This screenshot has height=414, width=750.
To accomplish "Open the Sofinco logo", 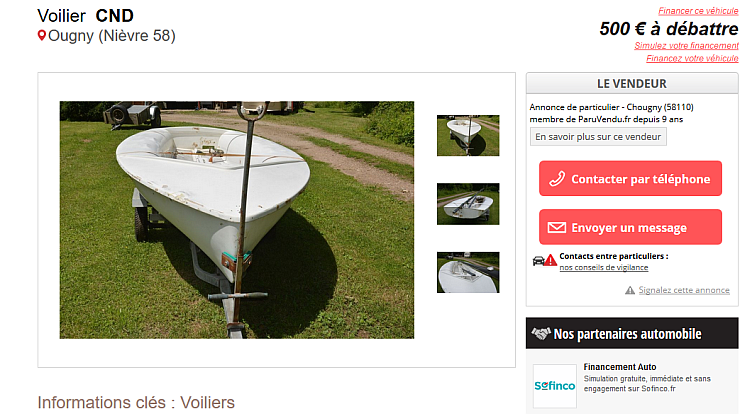I will pos(555,386).
